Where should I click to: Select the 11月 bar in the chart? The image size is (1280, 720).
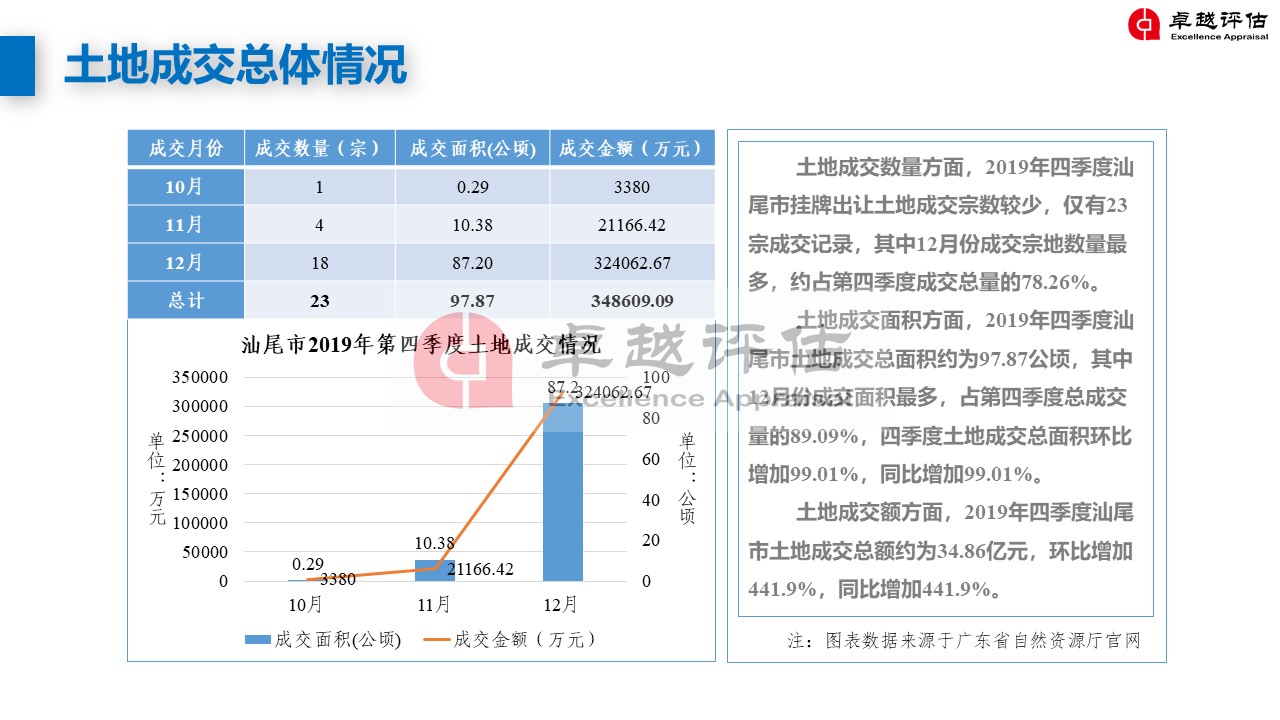[434, 570]
